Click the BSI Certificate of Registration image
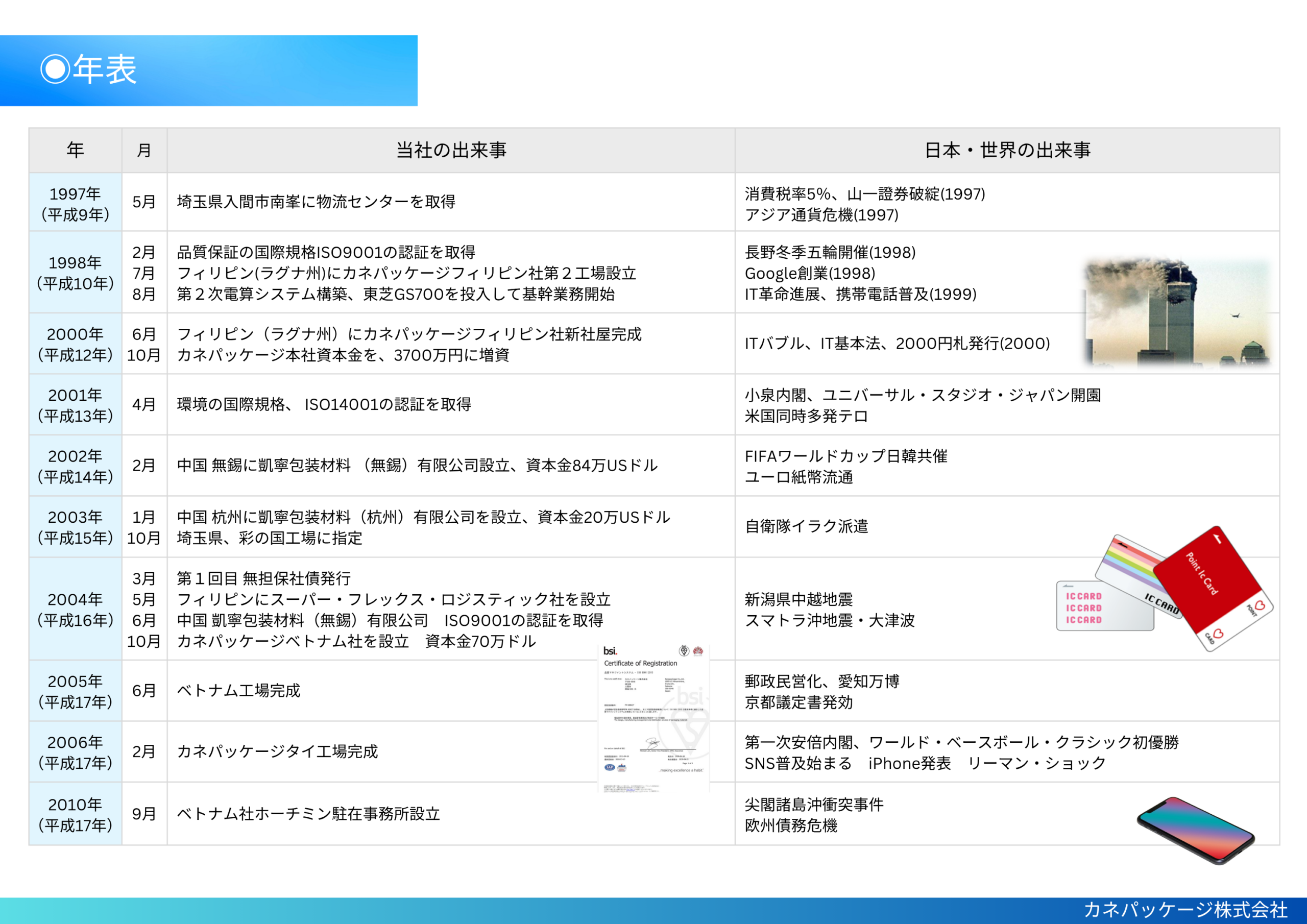 click(x=653, y=717)
